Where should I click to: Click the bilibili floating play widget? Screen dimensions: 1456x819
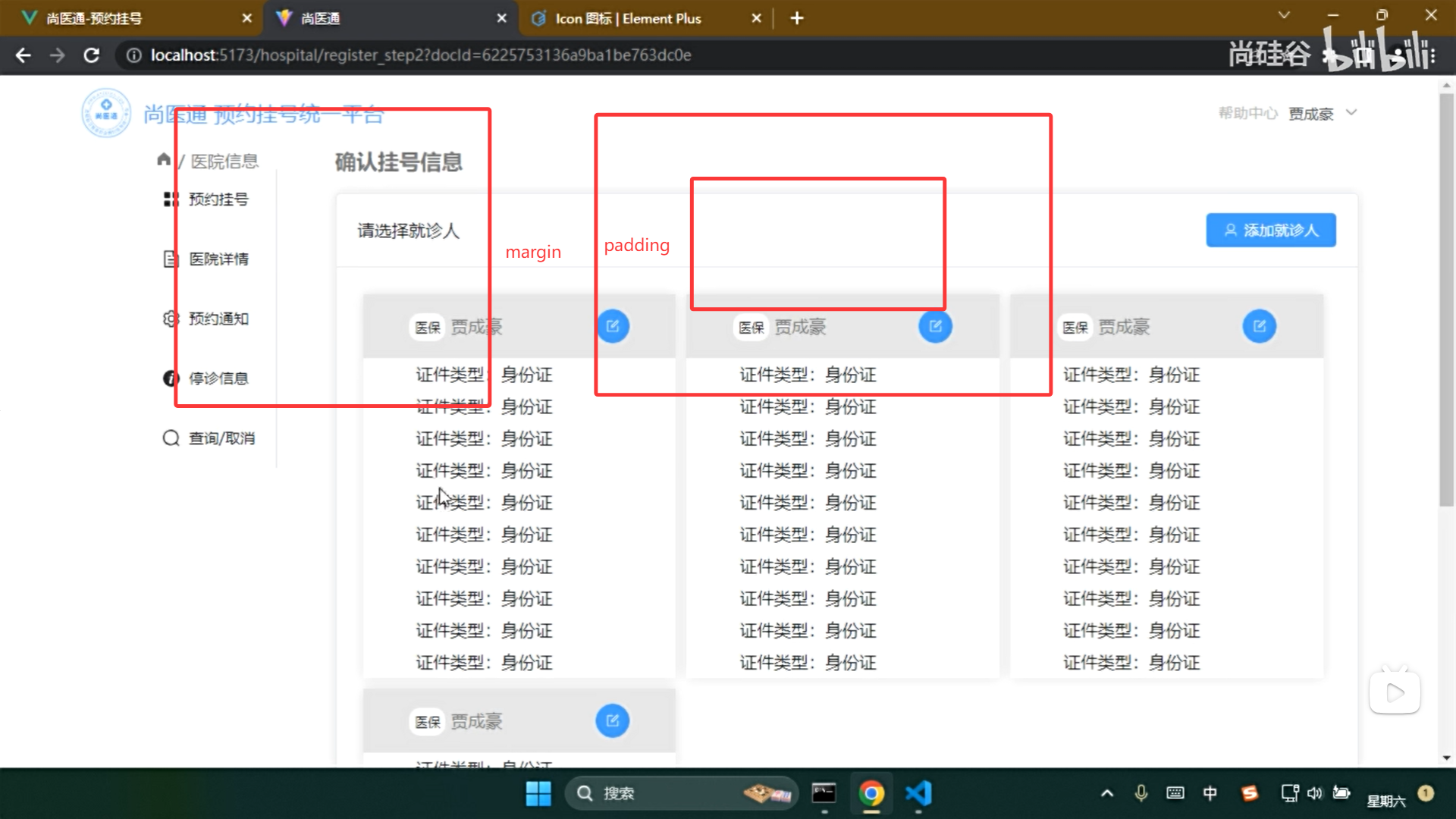[x=1395, y=691]
